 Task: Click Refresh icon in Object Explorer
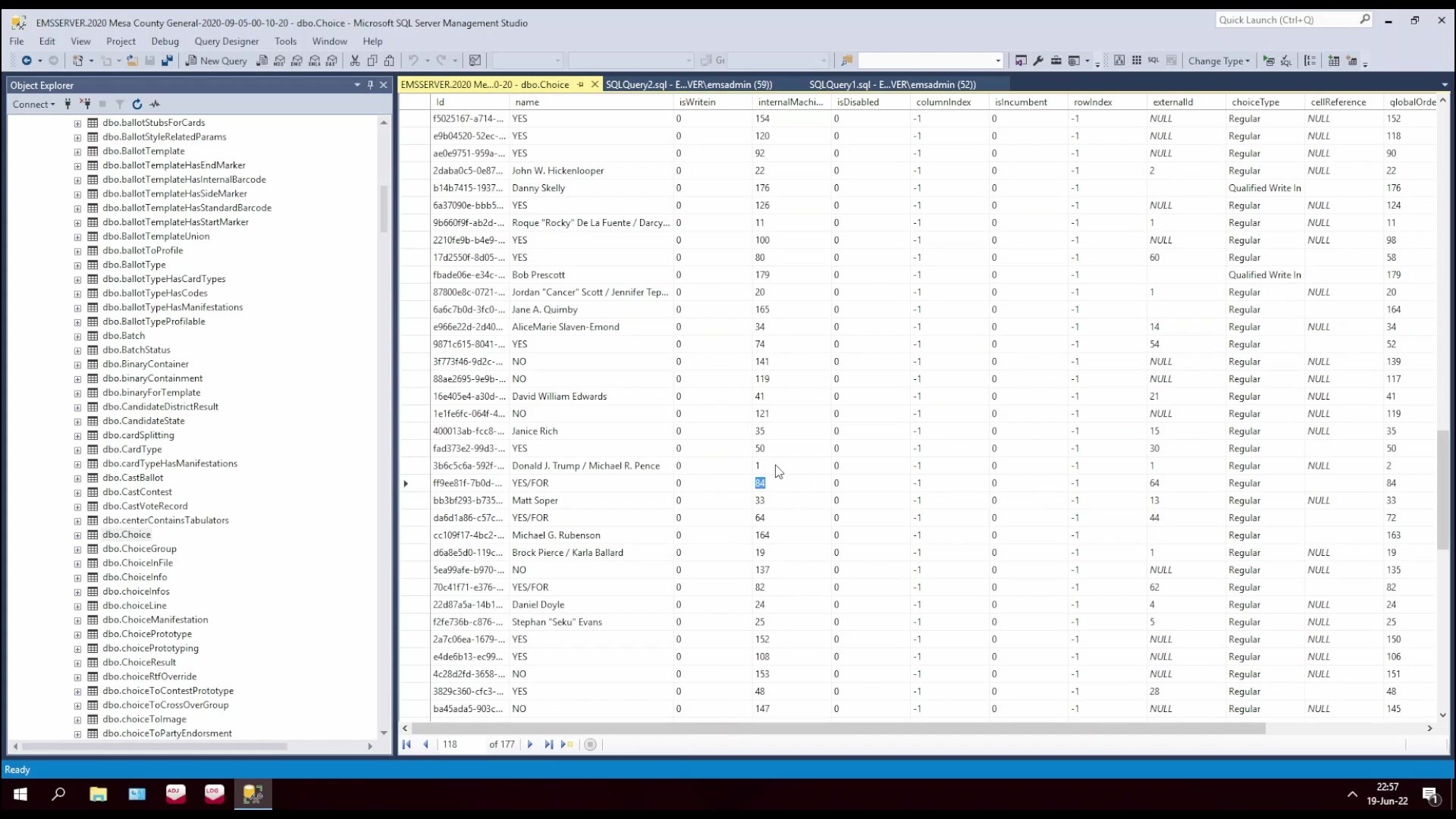tap(137, 104)
